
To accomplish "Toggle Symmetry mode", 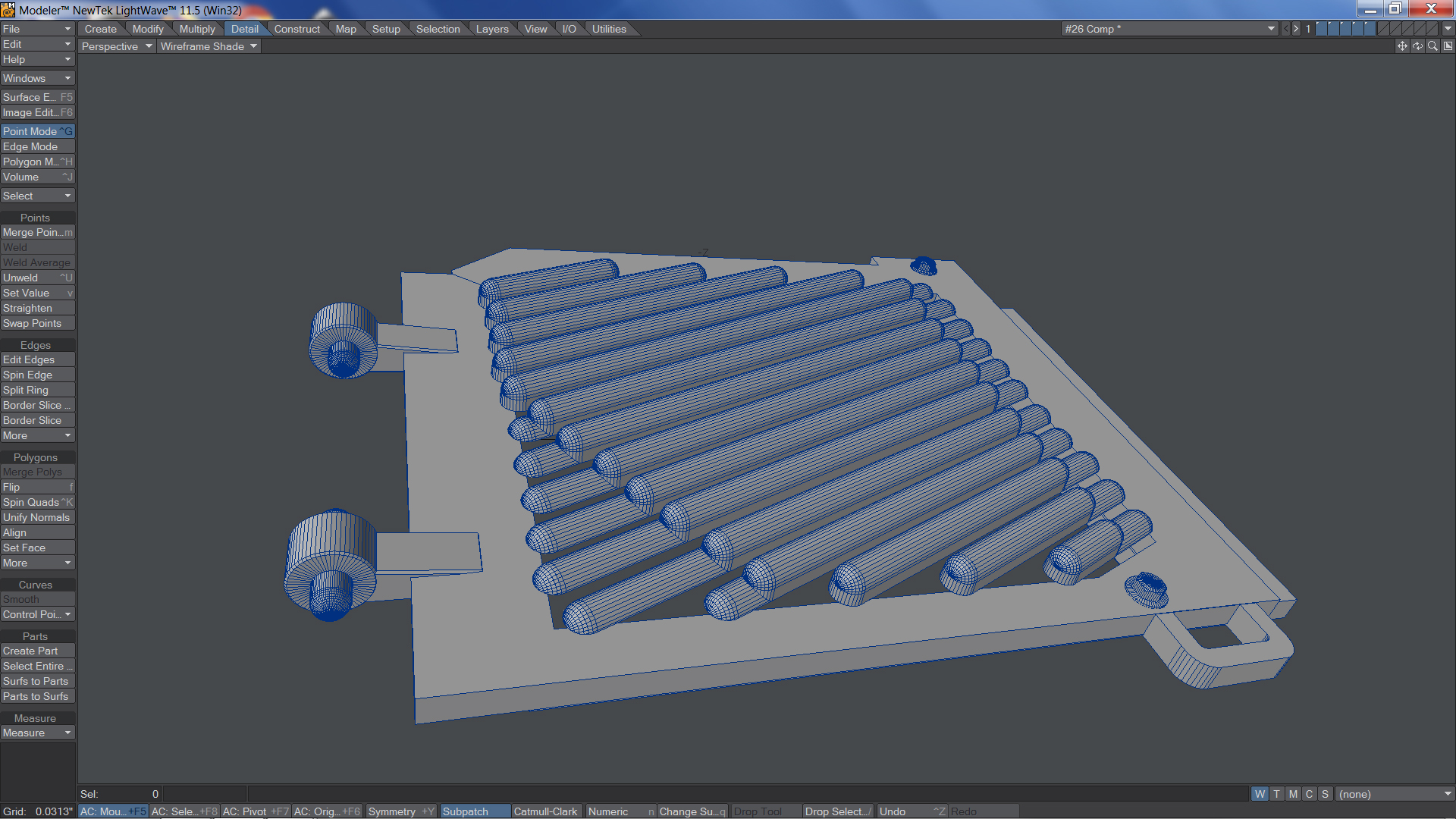I will click(401, 811).
